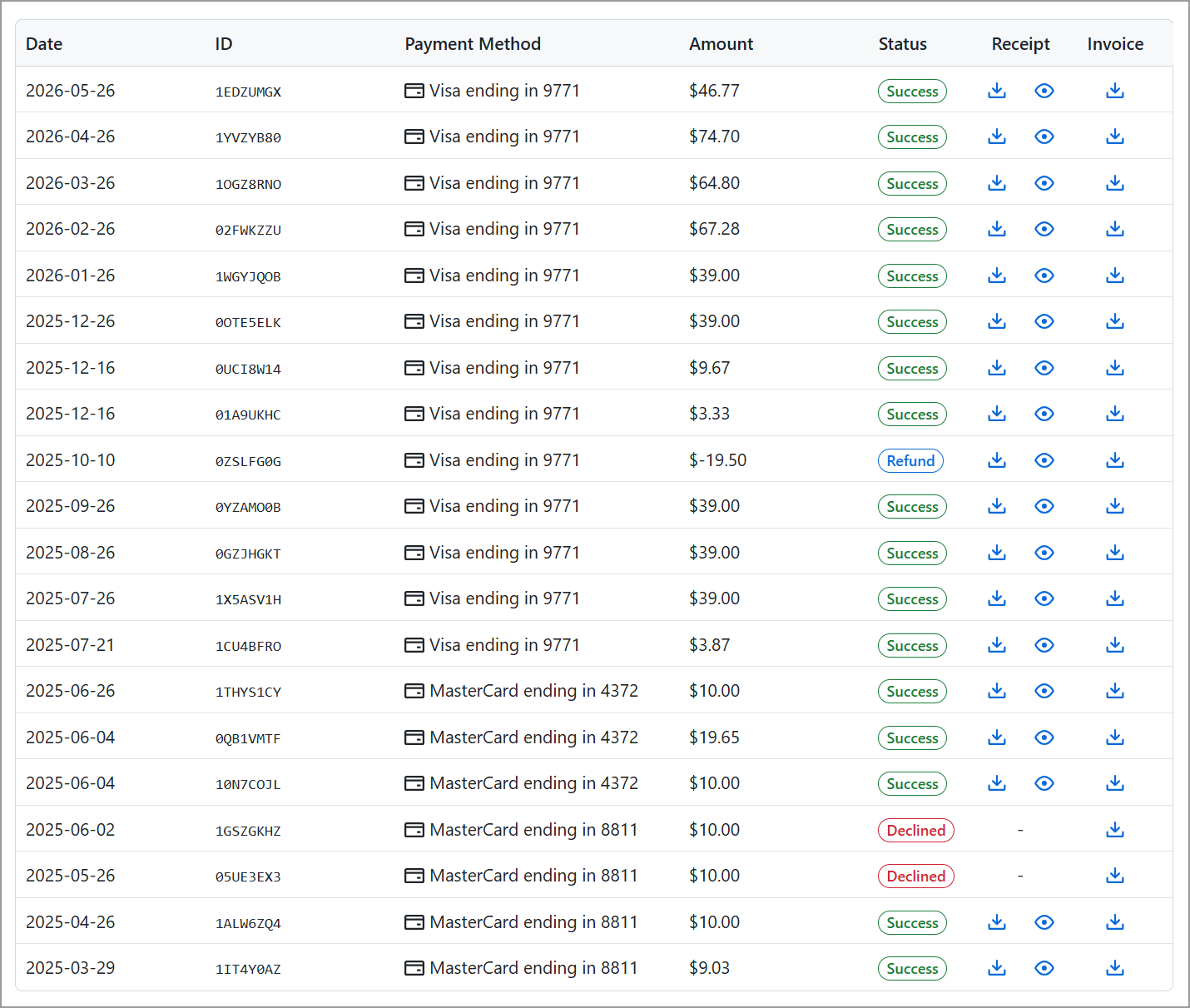Click the Refund status badge
This screenshot has width=1190, height=1008.
(x=910, y=460)
